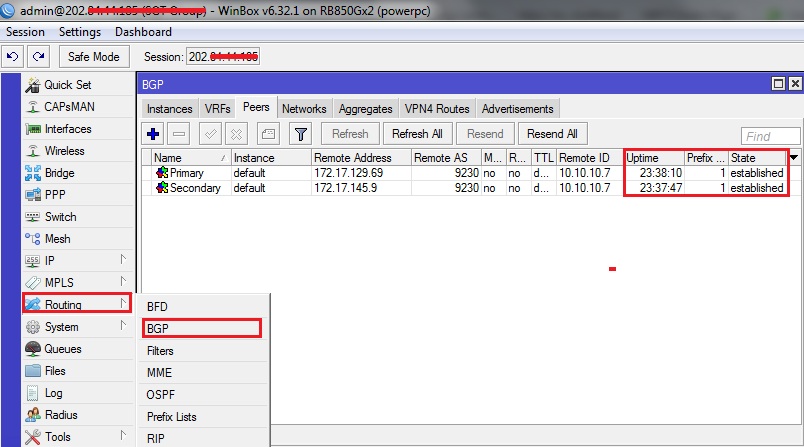Select MME in Routing submenu
This screenshot has height=447, width=804.
pos(203,373)
